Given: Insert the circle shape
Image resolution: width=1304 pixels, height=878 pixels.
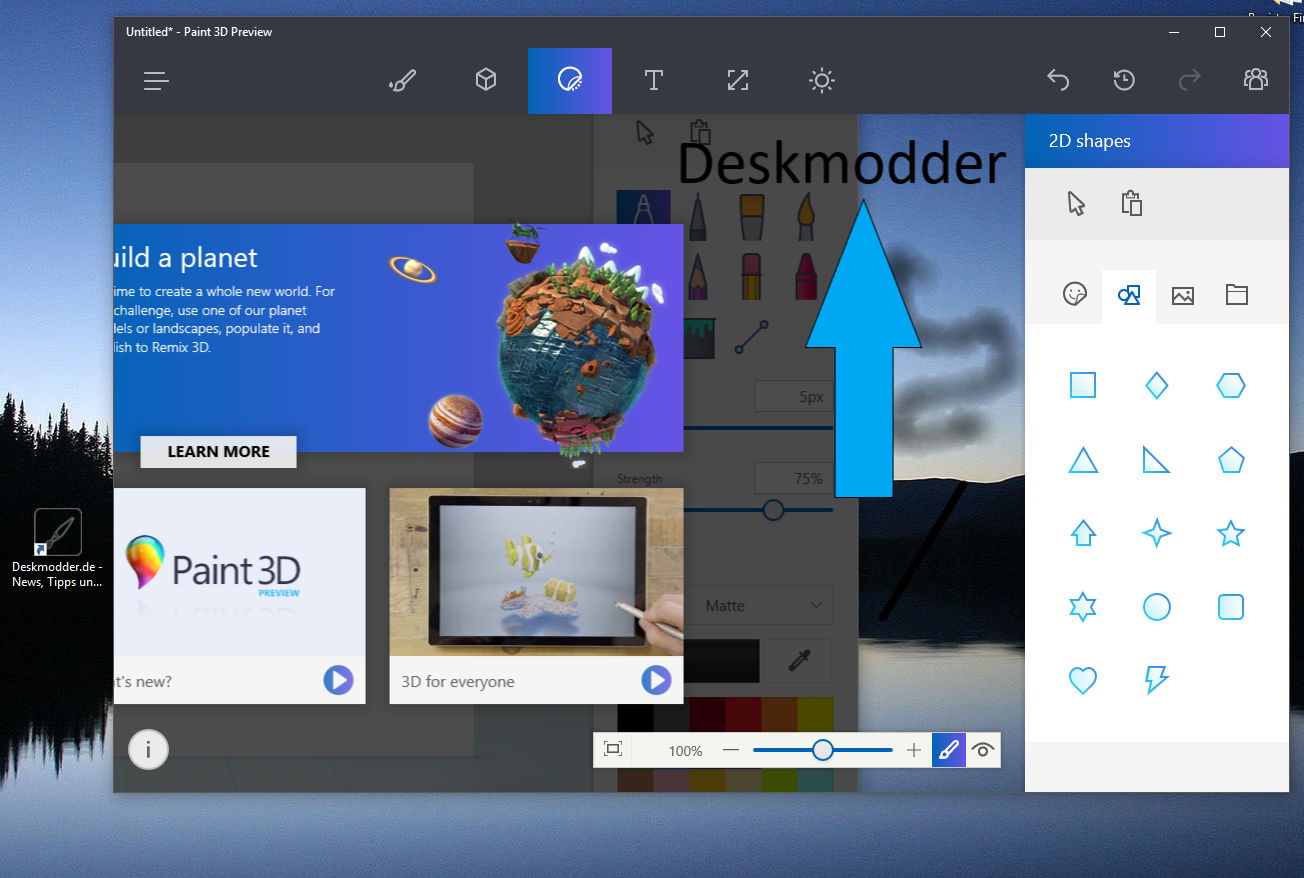Looking at the screenshot, I should pos(1157,607).
